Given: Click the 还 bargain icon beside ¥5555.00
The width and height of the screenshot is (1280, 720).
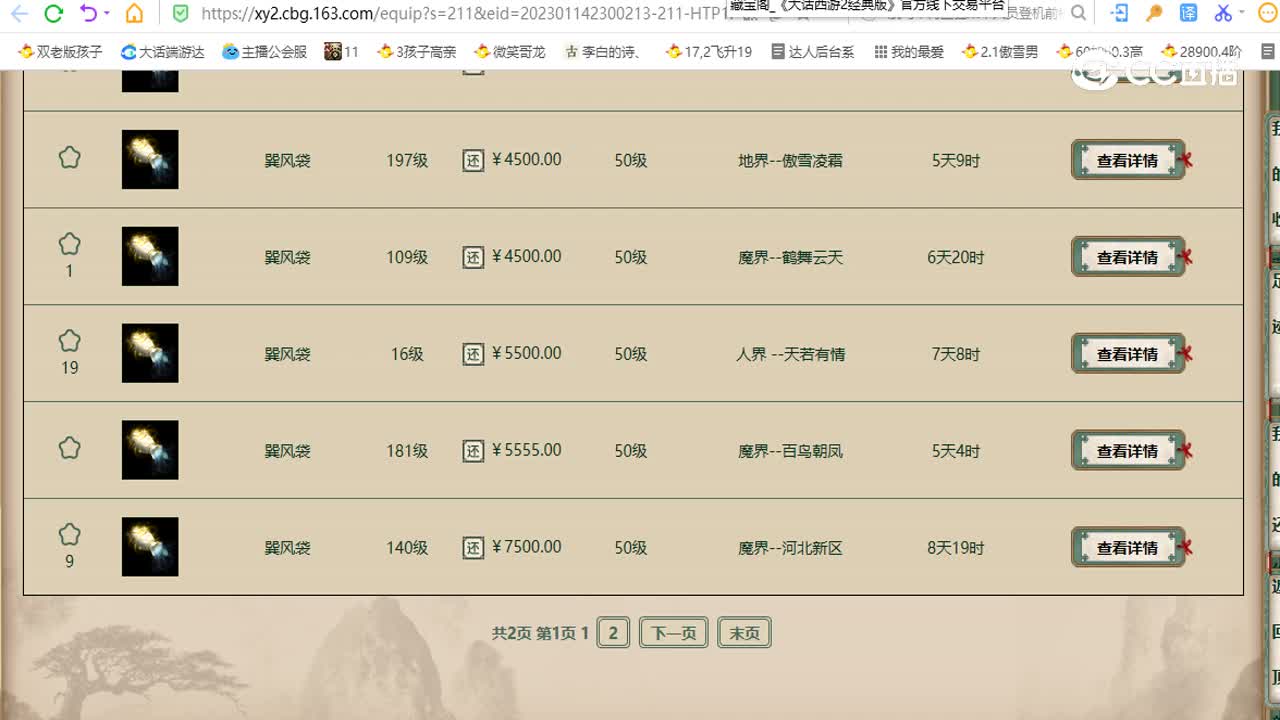Looking at the screenshot, I should (x=473, y=451).
